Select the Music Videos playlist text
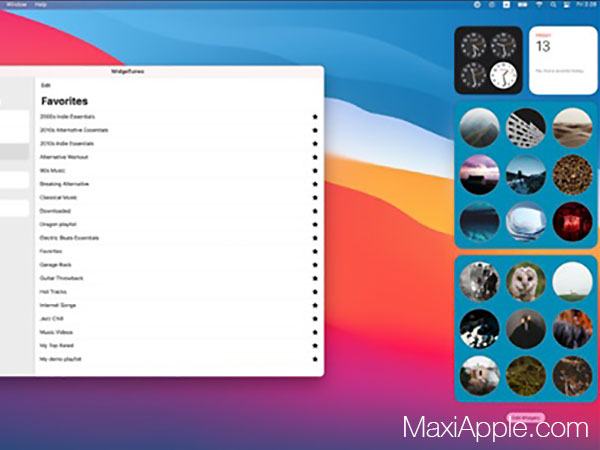The image size is (600, 450). coord(56,332)
